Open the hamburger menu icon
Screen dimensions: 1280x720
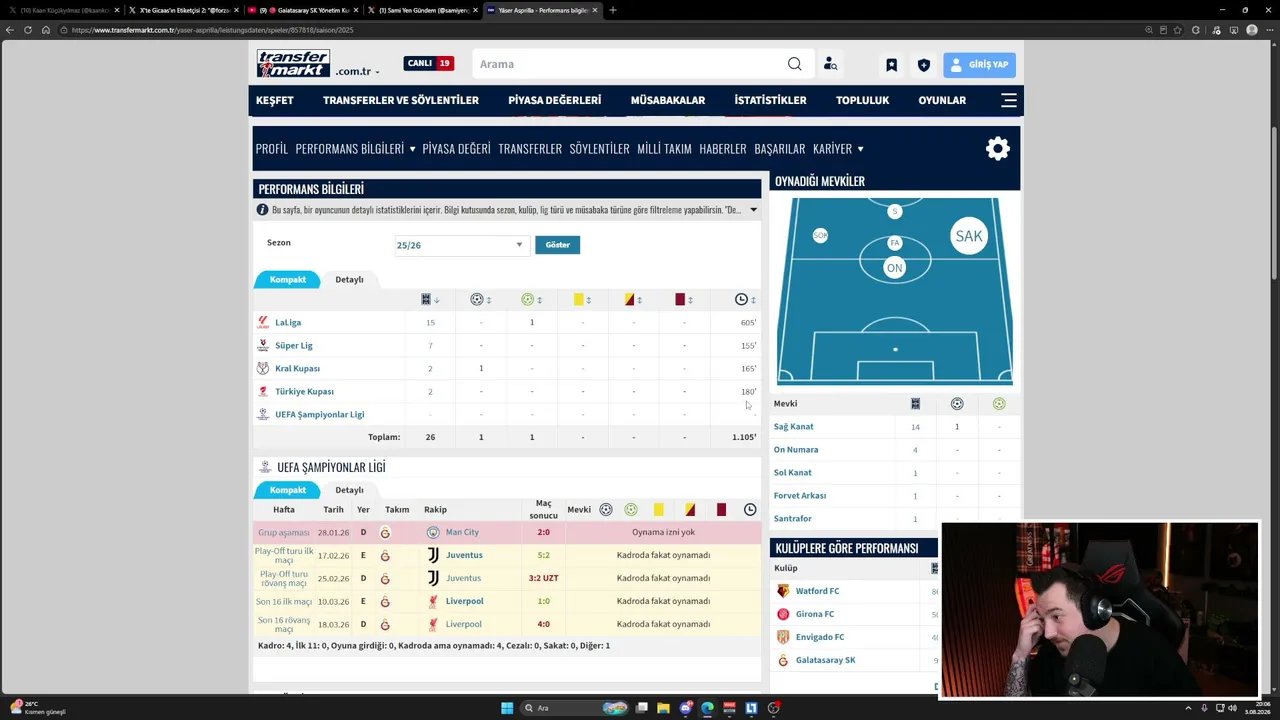(1009, 100)
